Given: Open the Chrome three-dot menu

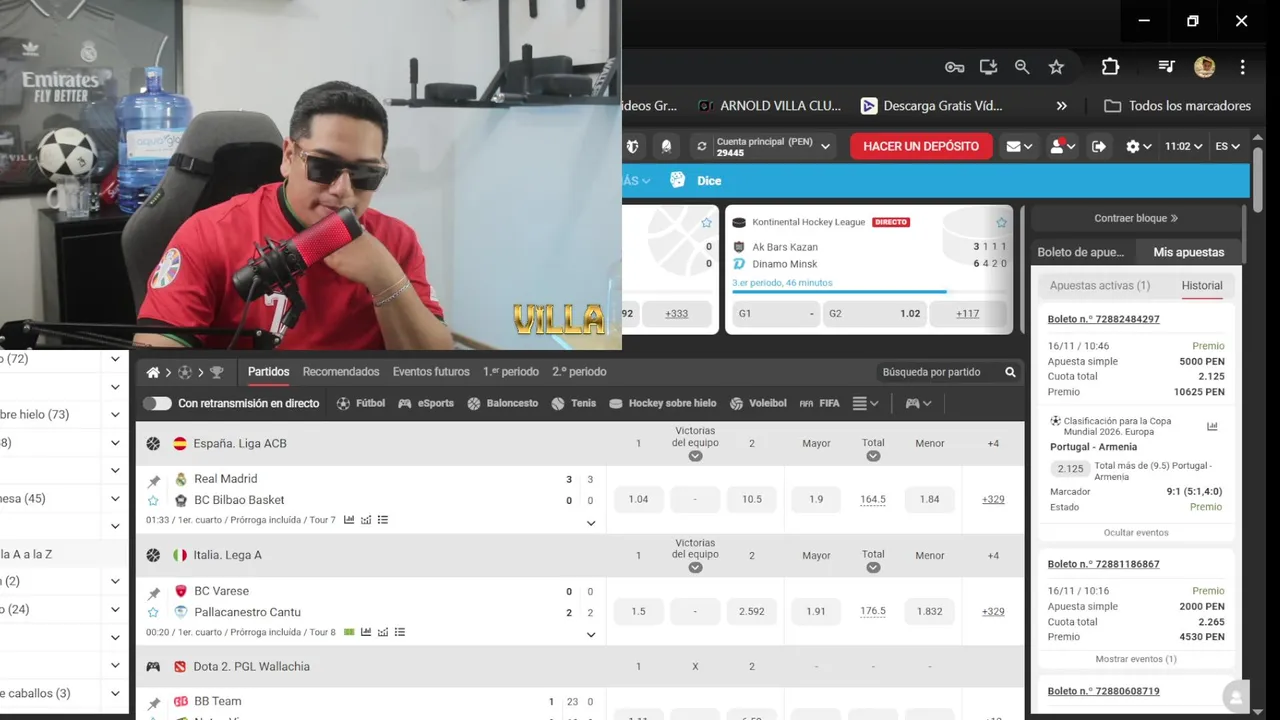Looking at the screenshot, I should click(x=1242, y=67).
